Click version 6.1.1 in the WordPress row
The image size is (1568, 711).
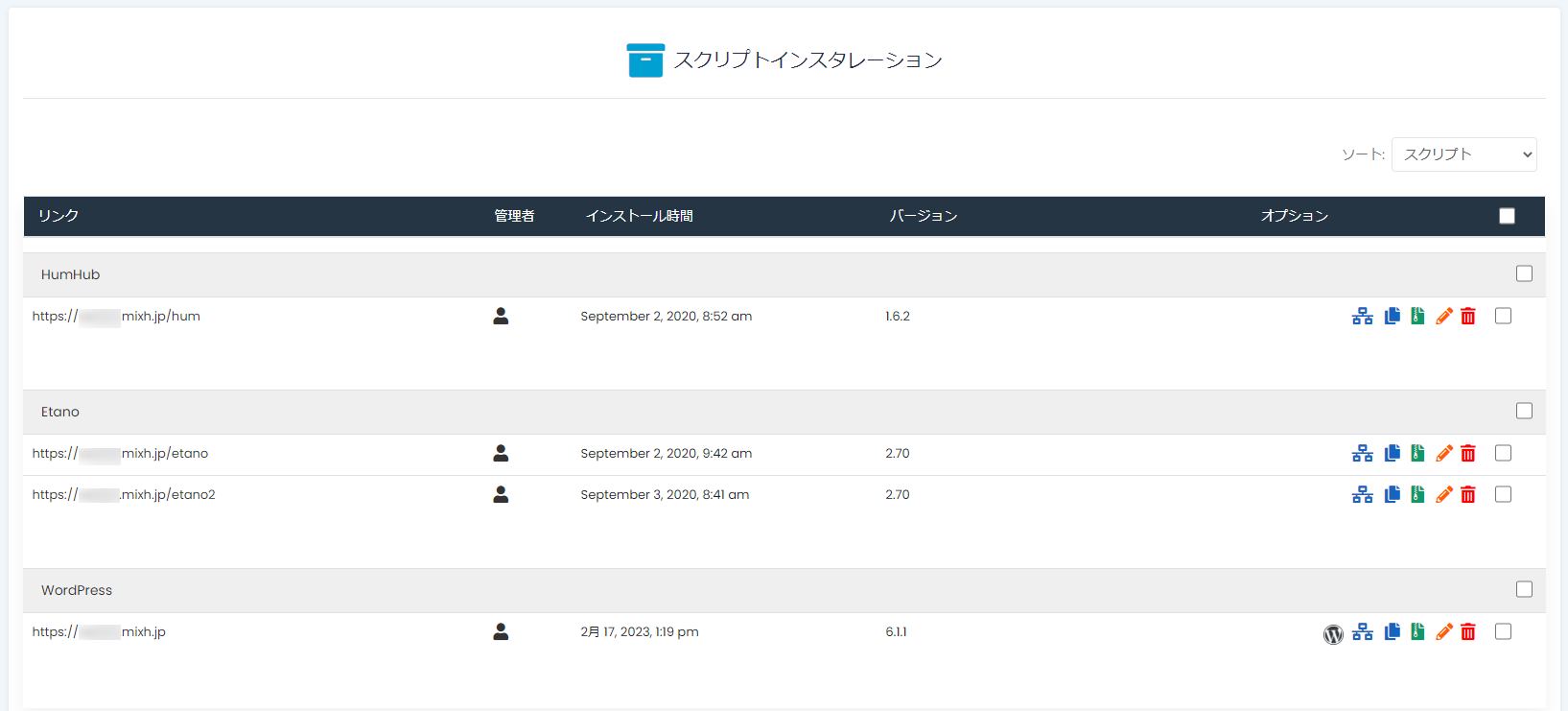tap(896, 631)
